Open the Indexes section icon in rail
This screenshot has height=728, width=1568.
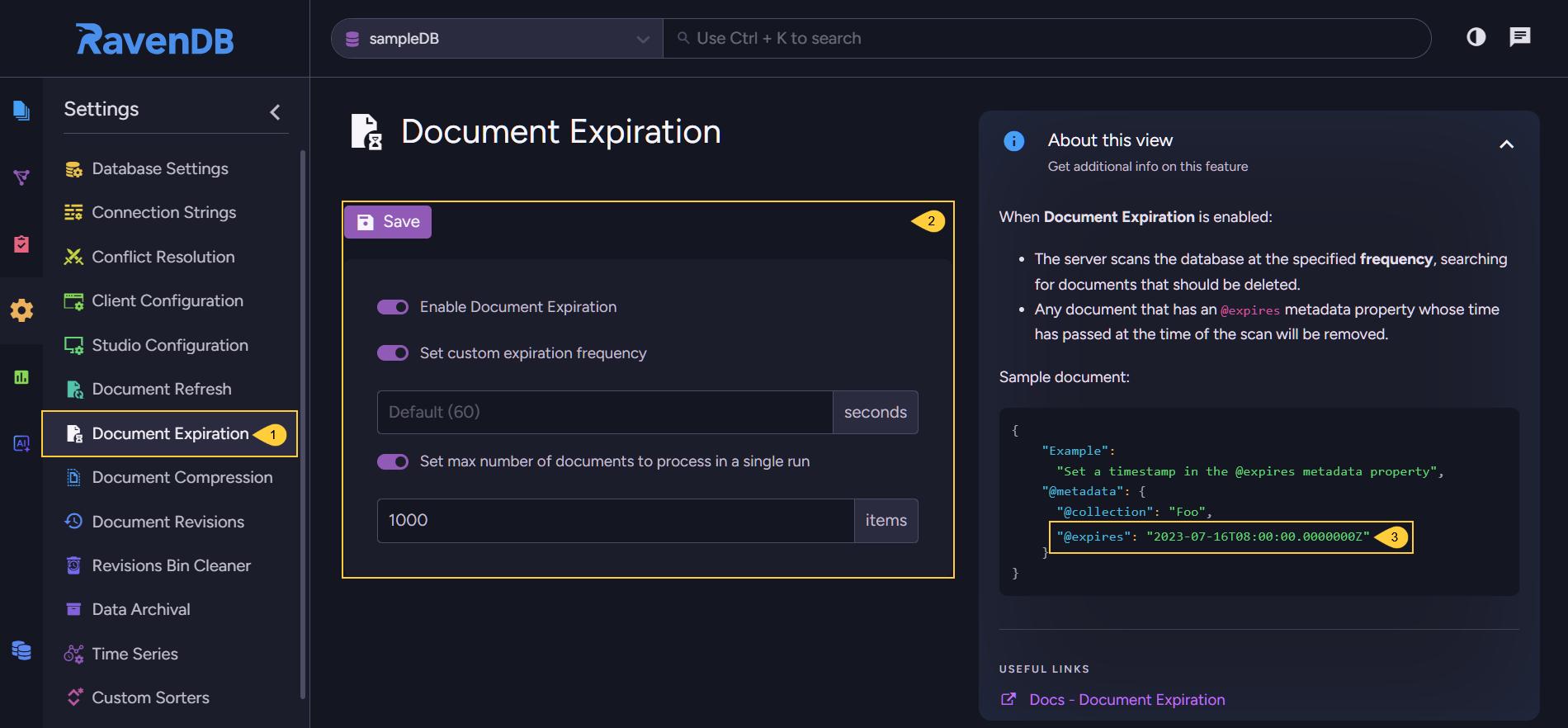(x=21, y=177)
